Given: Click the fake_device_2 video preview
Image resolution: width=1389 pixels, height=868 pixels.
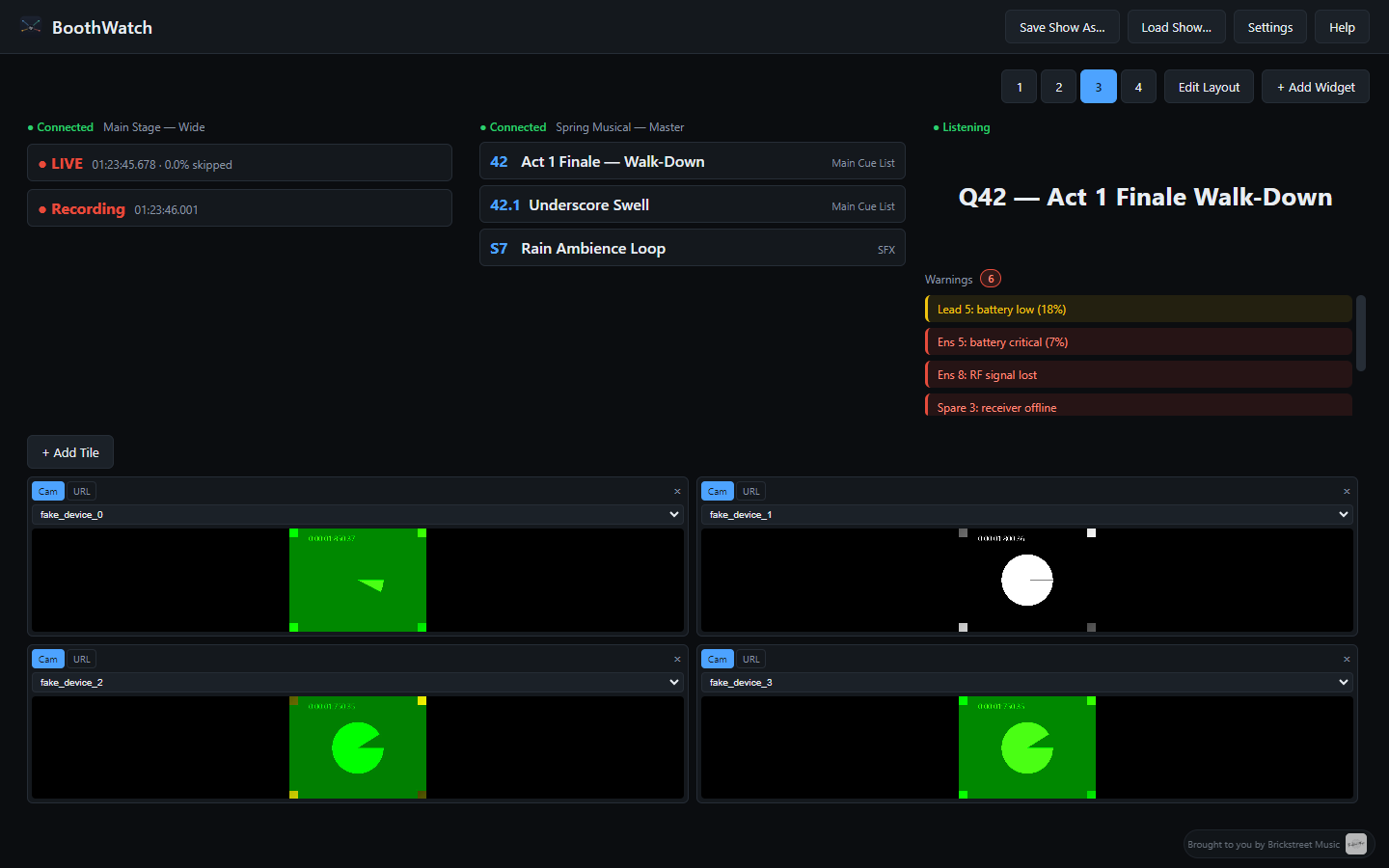Looking at the screenshot, I should coord(358,747).
